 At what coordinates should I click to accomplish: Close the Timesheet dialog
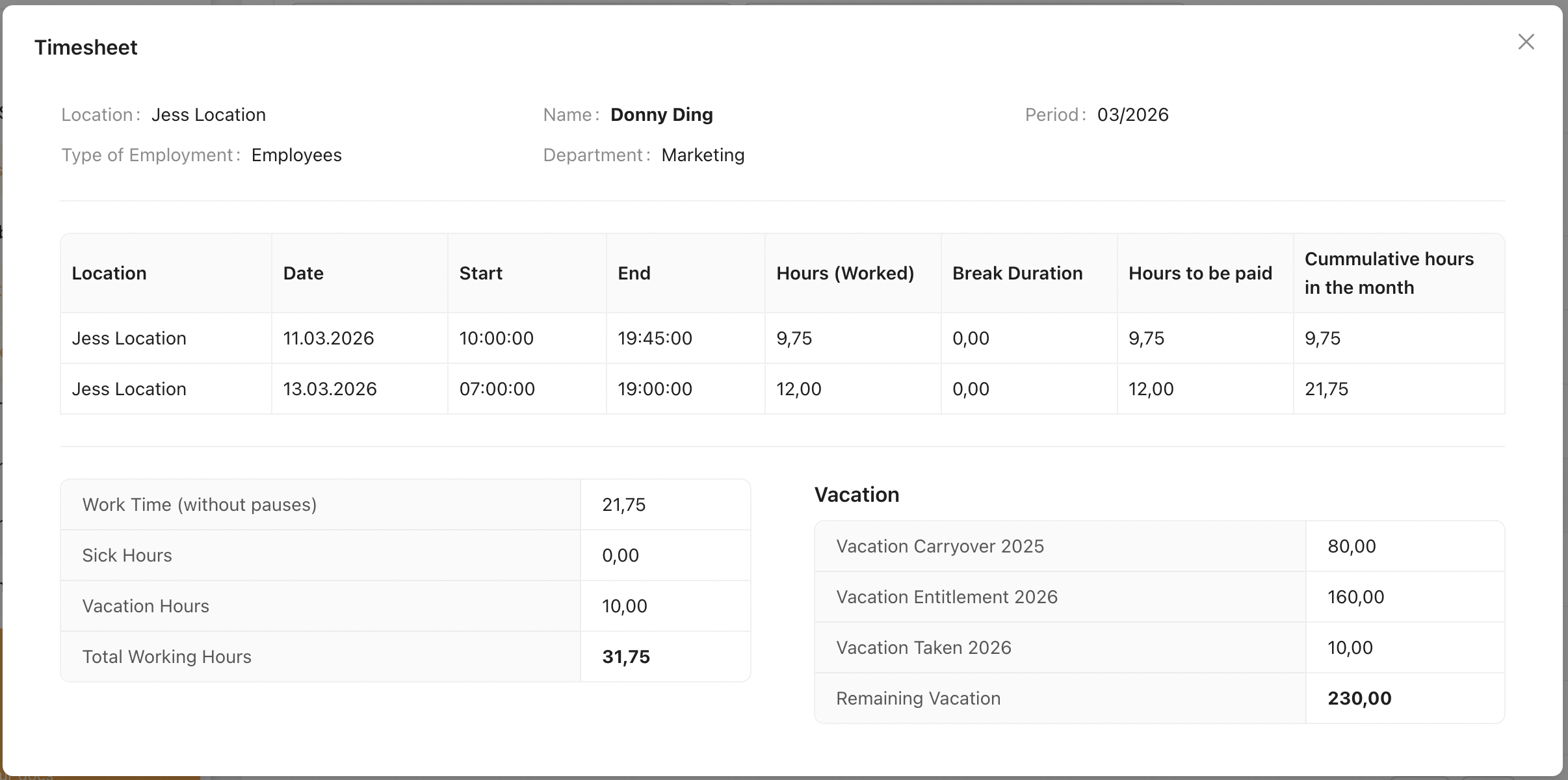coord(1526,42)
